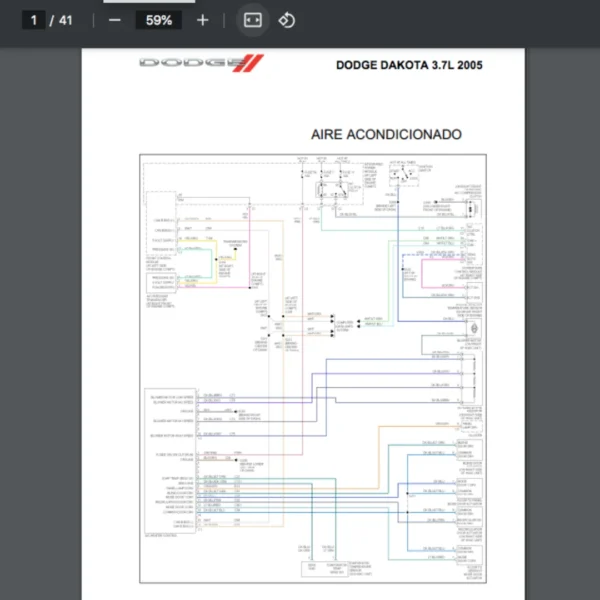
Task: Click the A/C compressor clutch component
Action: pyautogui.click(x=472, y=207)
